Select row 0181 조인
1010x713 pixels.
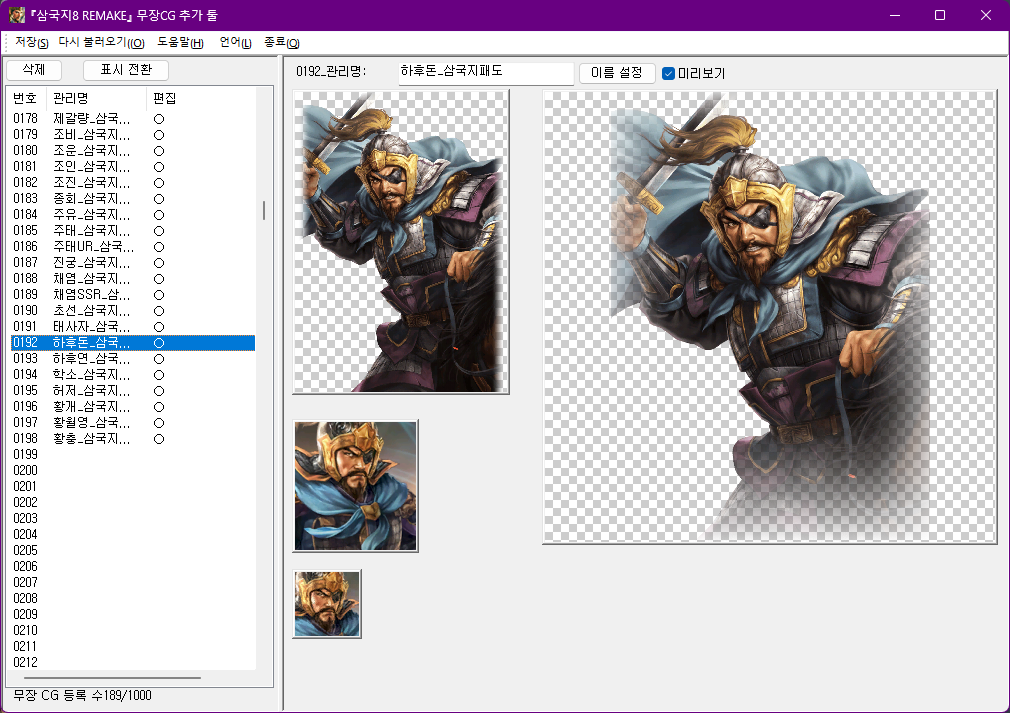(x=133, y=167)
